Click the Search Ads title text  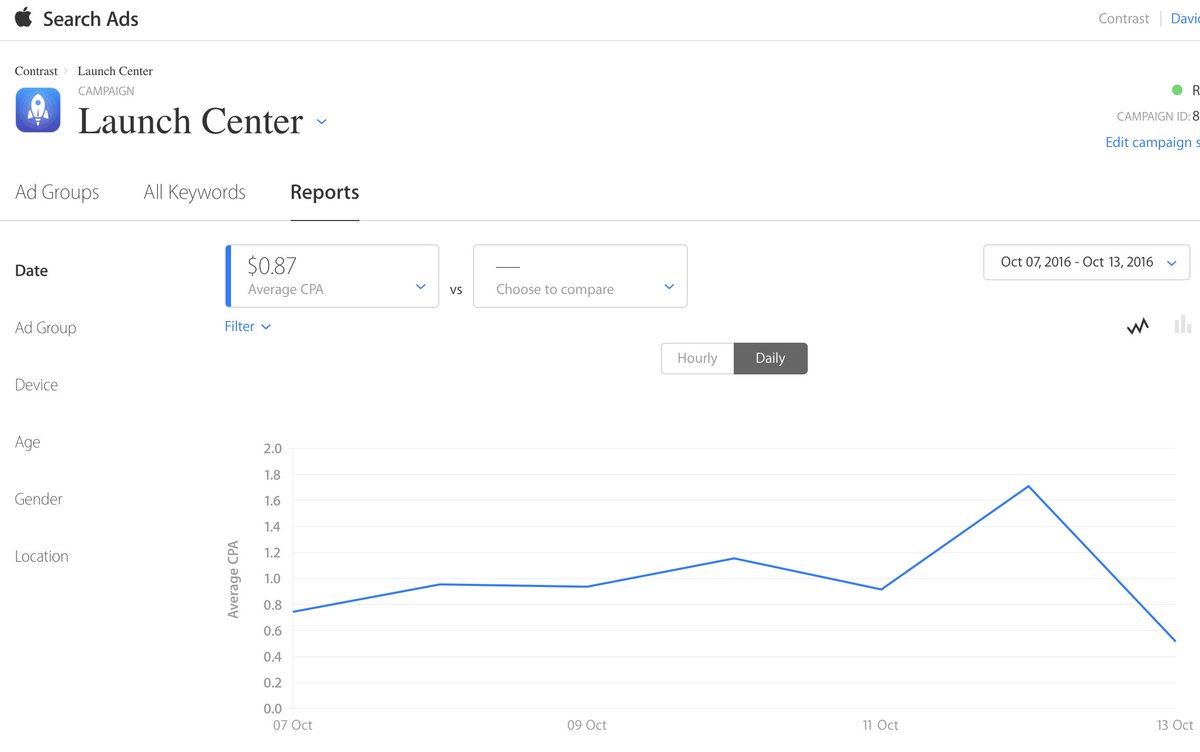pyautogui.click(x=90, y=18)
